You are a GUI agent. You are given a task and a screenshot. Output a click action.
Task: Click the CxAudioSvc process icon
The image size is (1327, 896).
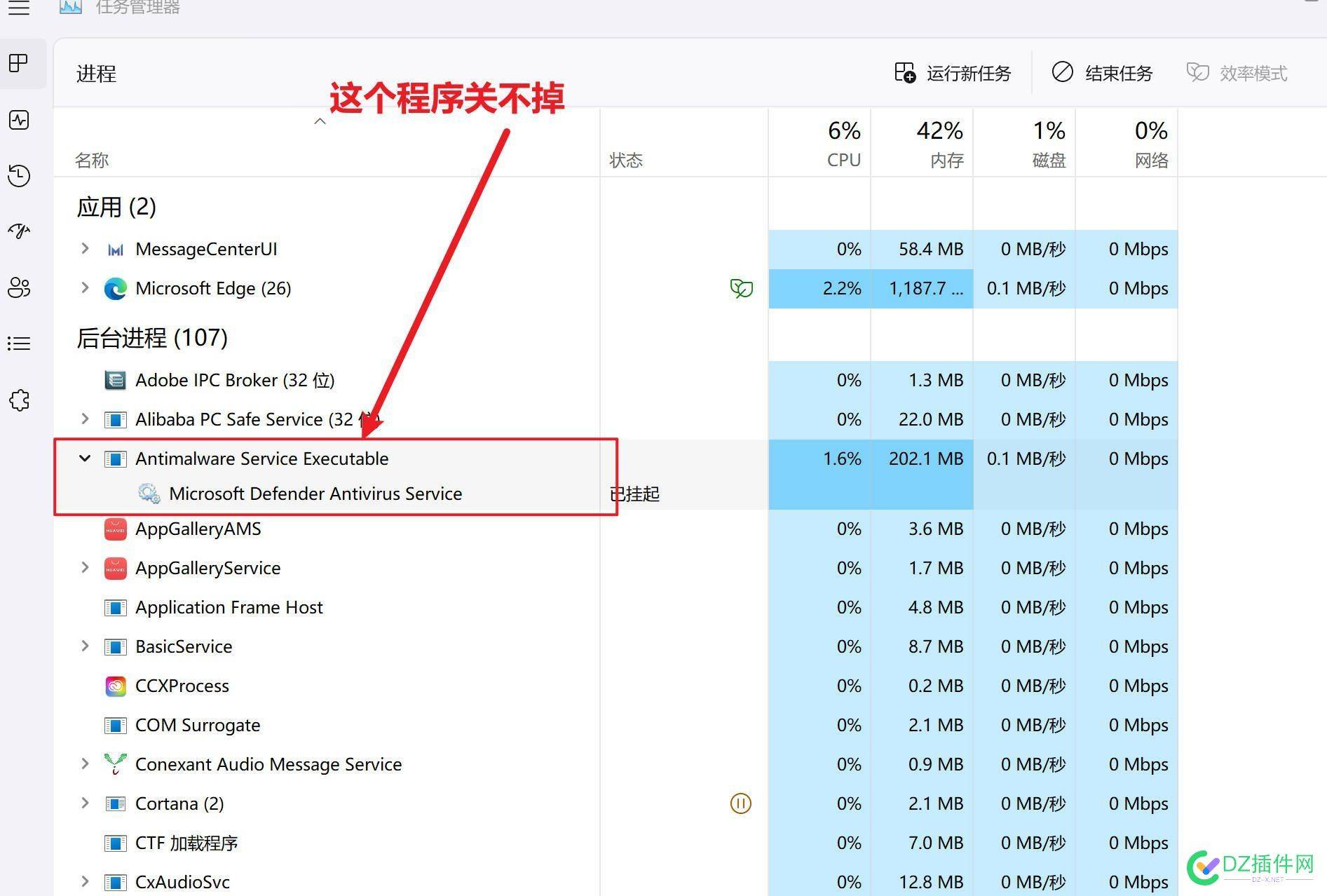coord(116,882)
